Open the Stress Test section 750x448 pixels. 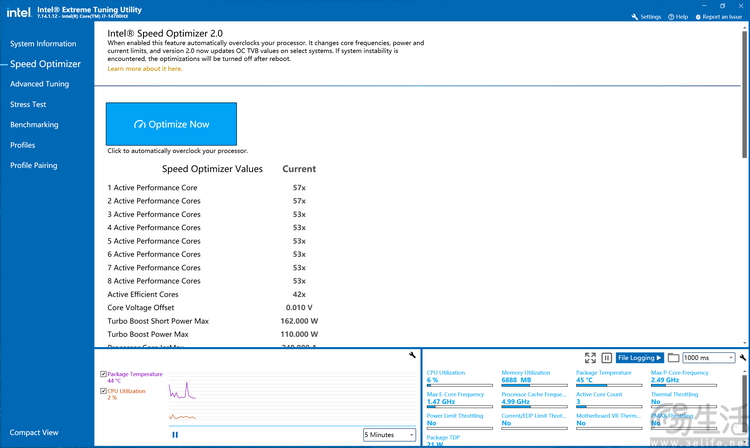click(28, 104)
